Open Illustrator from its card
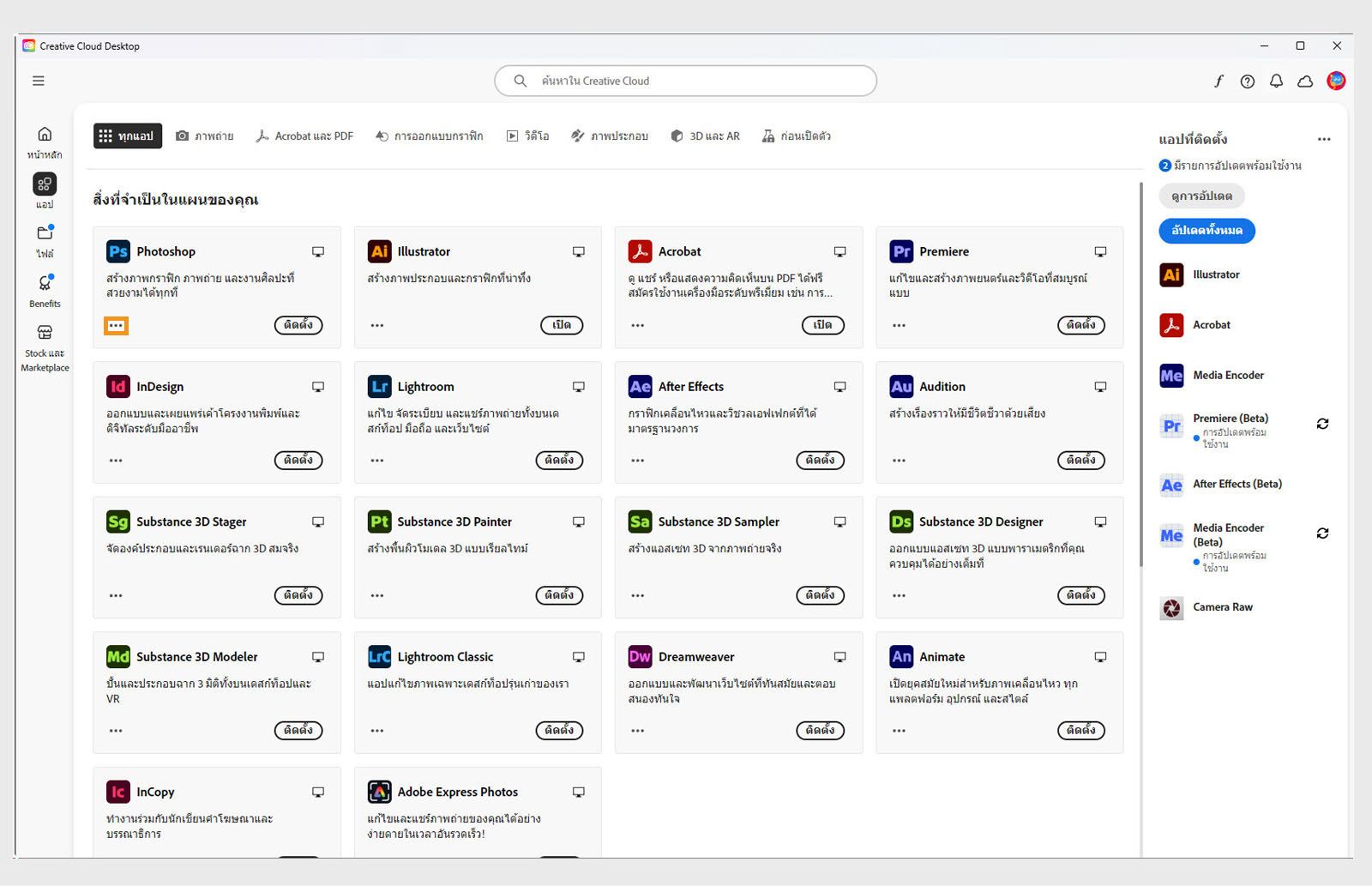This screenshot has height=886, width=1372. (562, 325)
